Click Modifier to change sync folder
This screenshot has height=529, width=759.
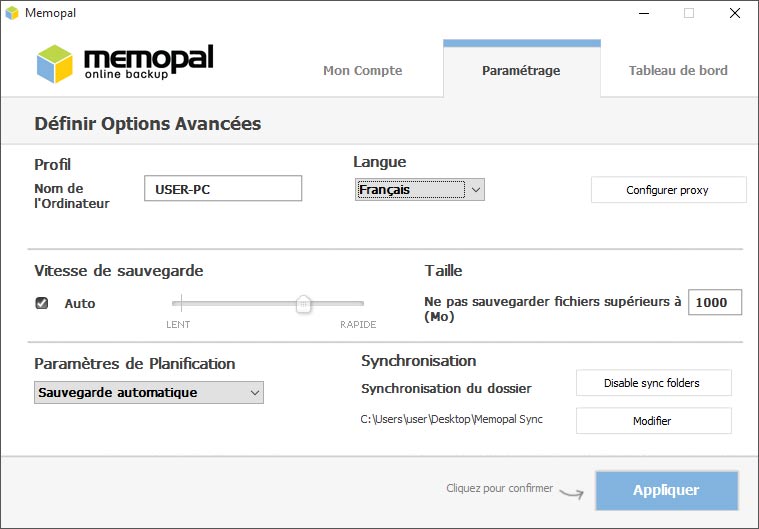653,421
